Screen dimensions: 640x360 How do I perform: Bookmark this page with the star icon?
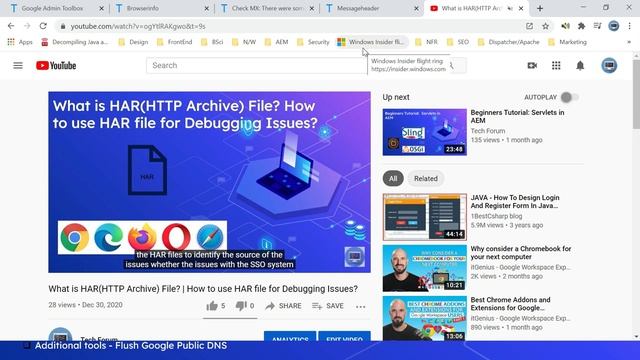[x=545, y=26]
